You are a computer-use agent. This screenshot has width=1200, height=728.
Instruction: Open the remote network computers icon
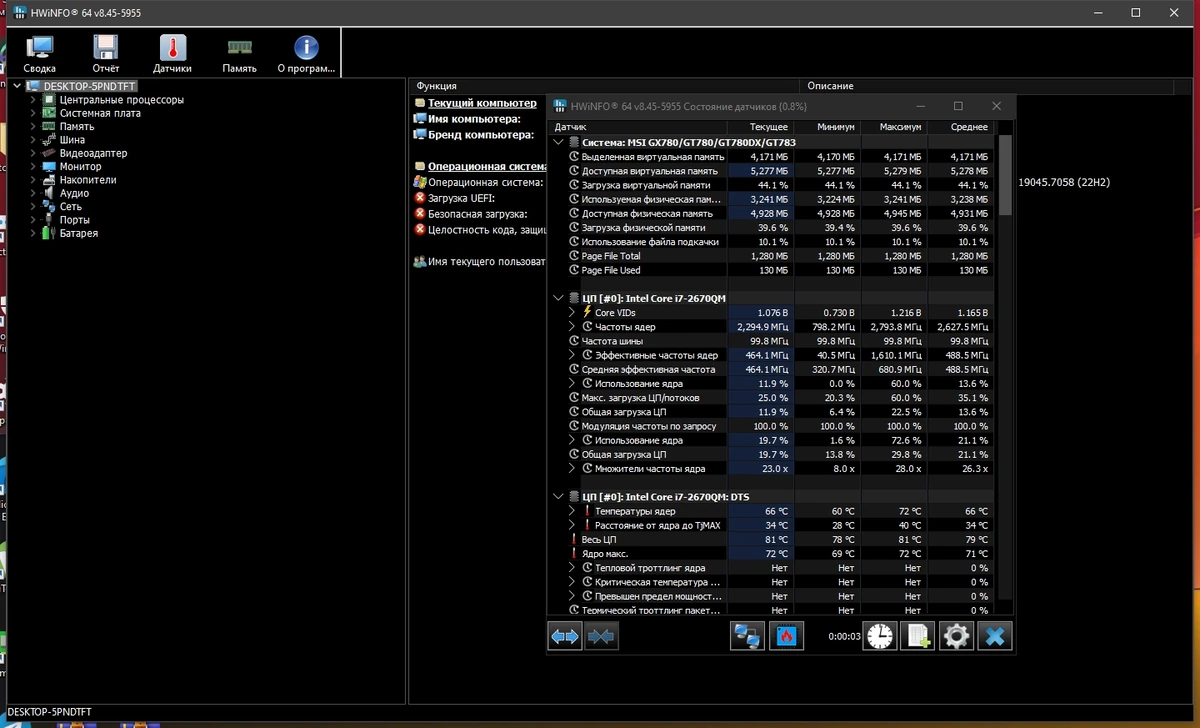747,636
